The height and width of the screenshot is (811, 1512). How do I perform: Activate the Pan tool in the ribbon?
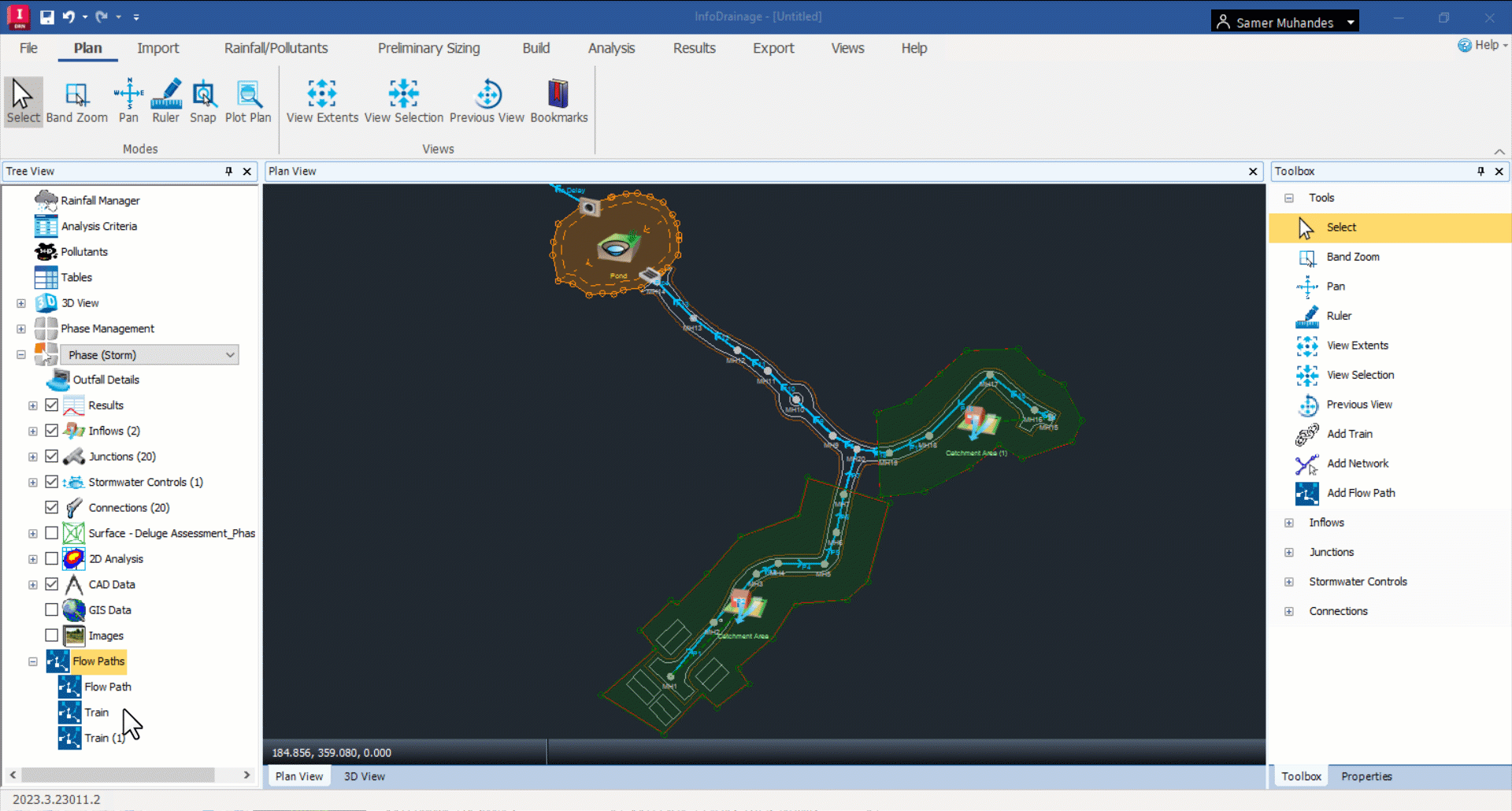click(128, 102)
